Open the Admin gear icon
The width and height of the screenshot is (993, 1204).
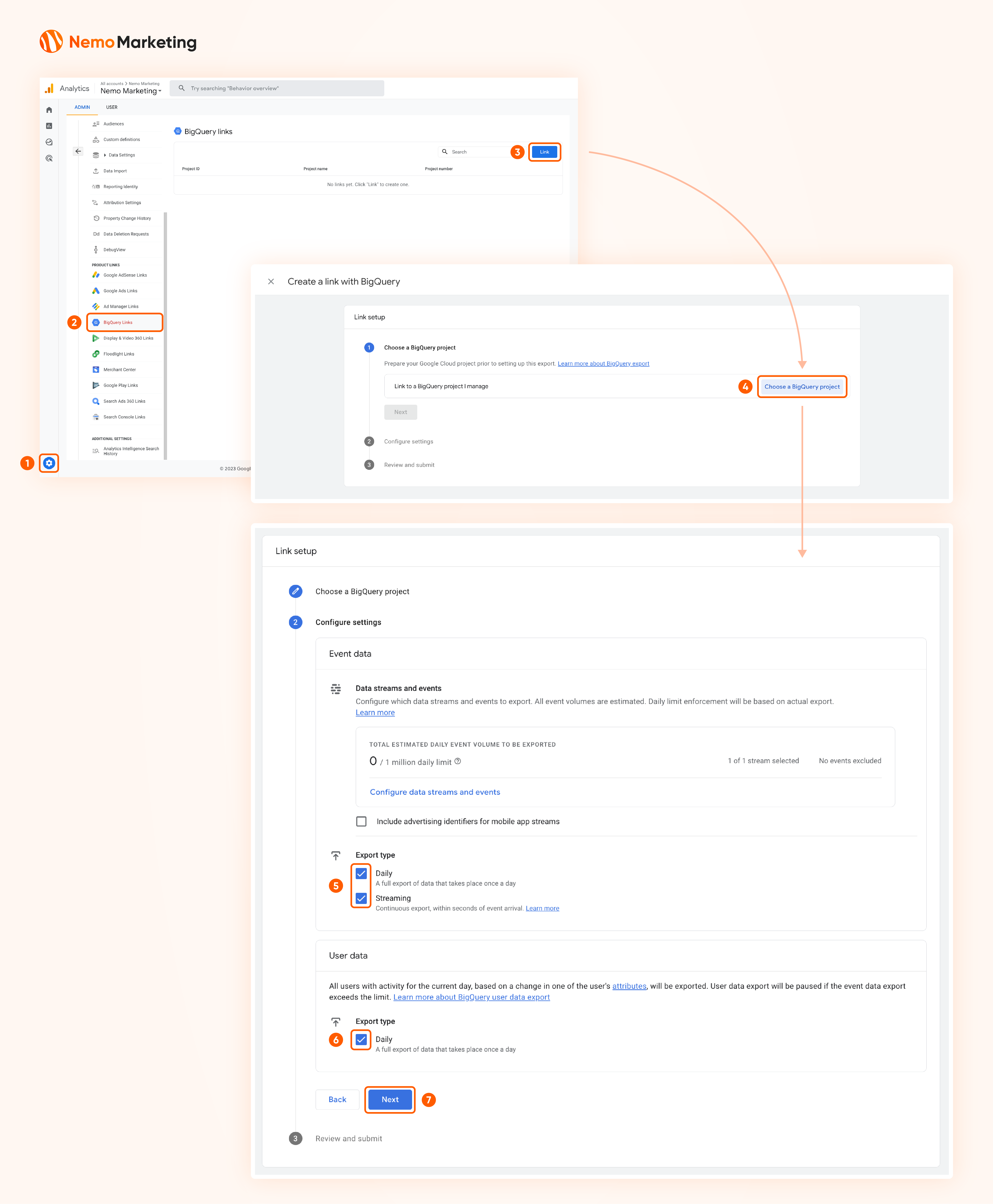[49, 463]
